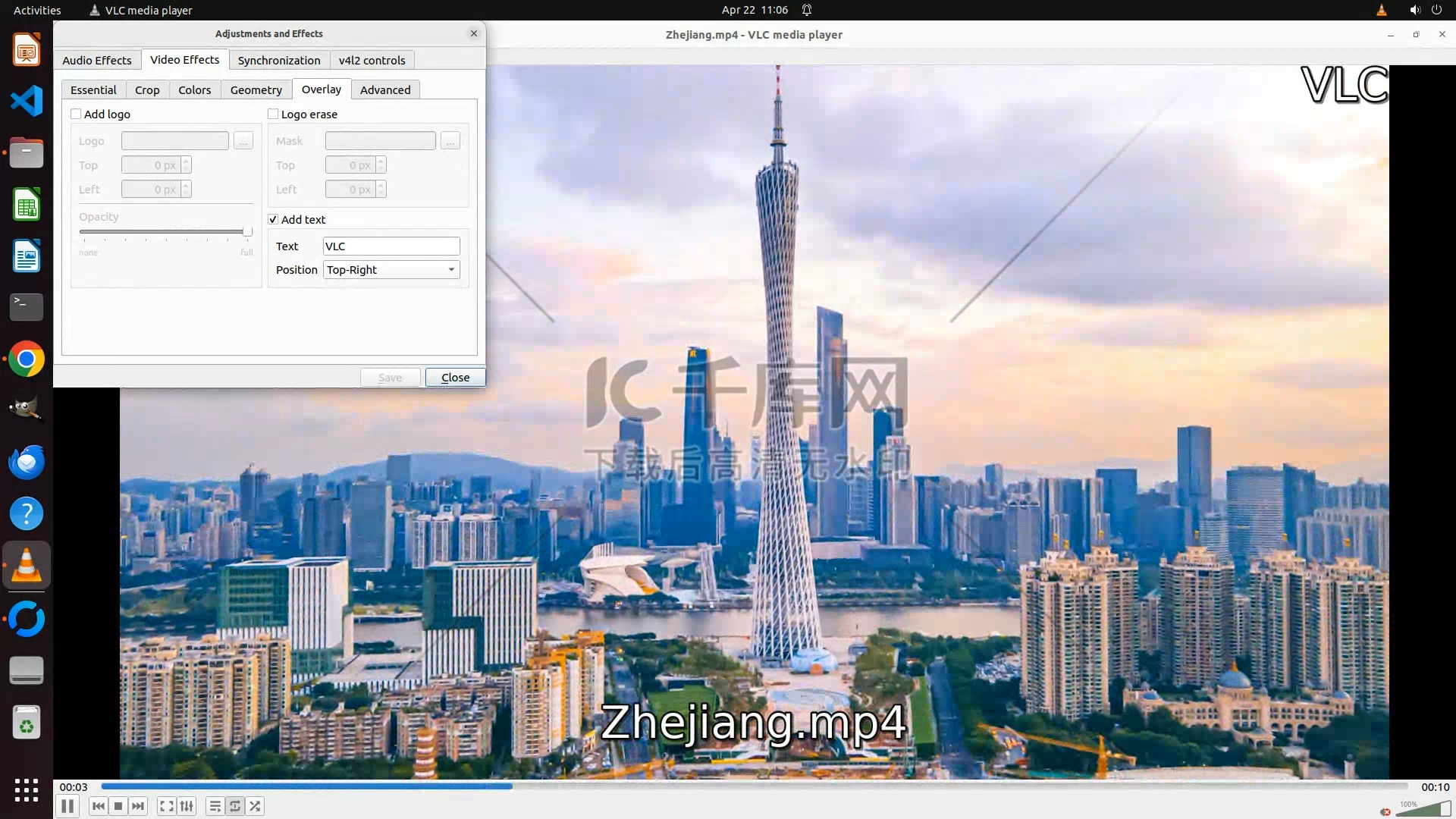Toggle fullscreen video mode
The image size is (1456, 819).
[167, 806]
